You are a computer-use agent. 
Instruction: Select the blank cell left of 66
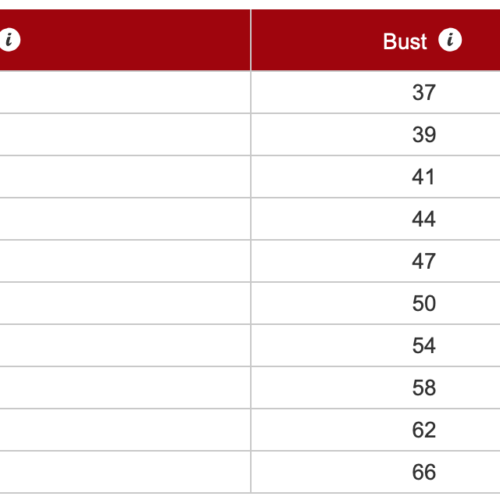click(x=125, y=472)
